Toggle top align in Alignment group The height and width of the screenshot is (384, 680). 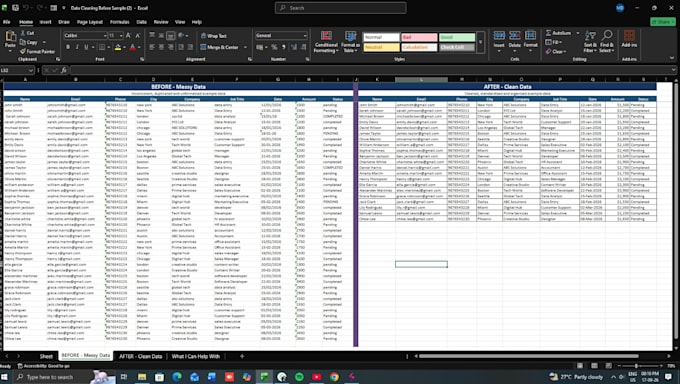tap(152, 36)
